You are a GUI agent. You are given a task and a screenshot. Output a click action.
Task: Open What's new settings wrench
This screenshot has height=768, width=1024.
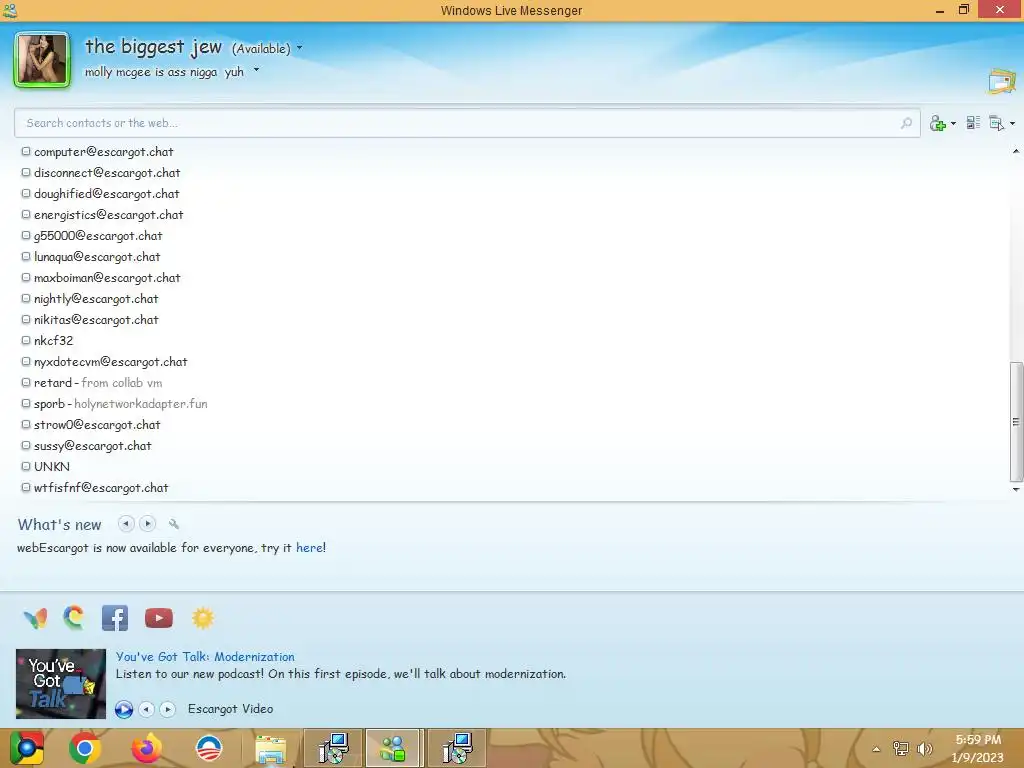click(x=174, y=524)
